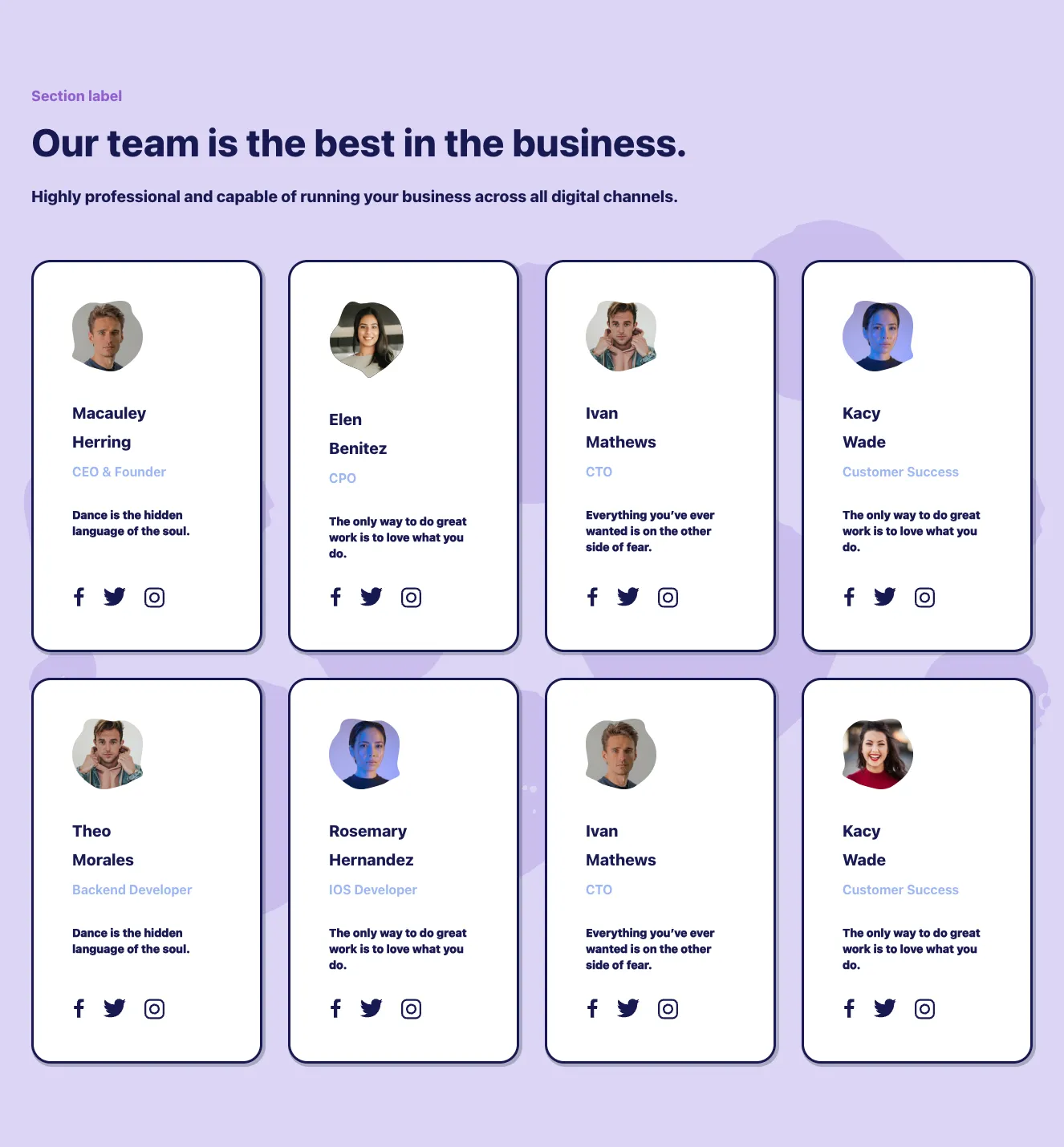Open Elen Benitez's Facebook icon

pos(335,597)
